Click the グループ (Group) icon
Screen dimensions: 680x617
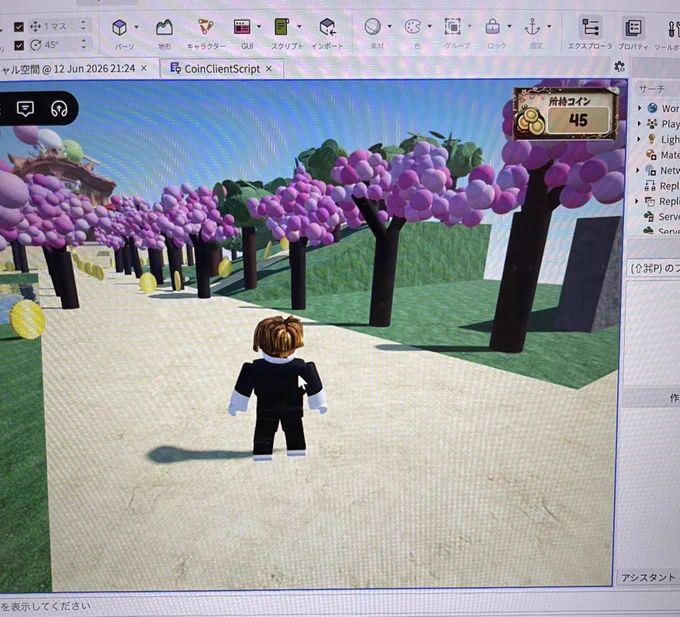coord(452,26)
